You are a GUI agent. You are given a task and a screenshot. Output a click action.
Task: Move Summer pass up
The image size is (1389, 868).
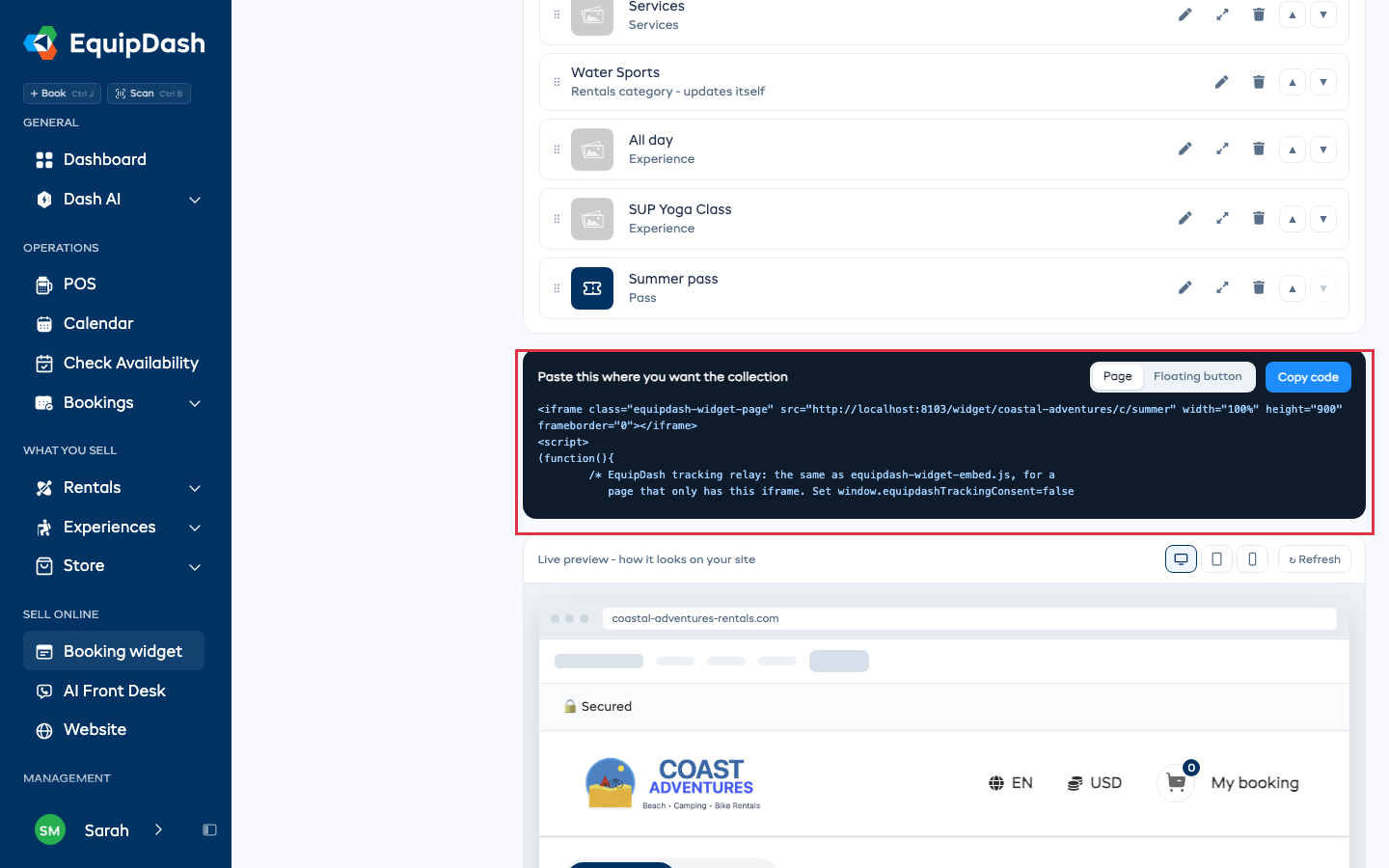pos(1293,288)
